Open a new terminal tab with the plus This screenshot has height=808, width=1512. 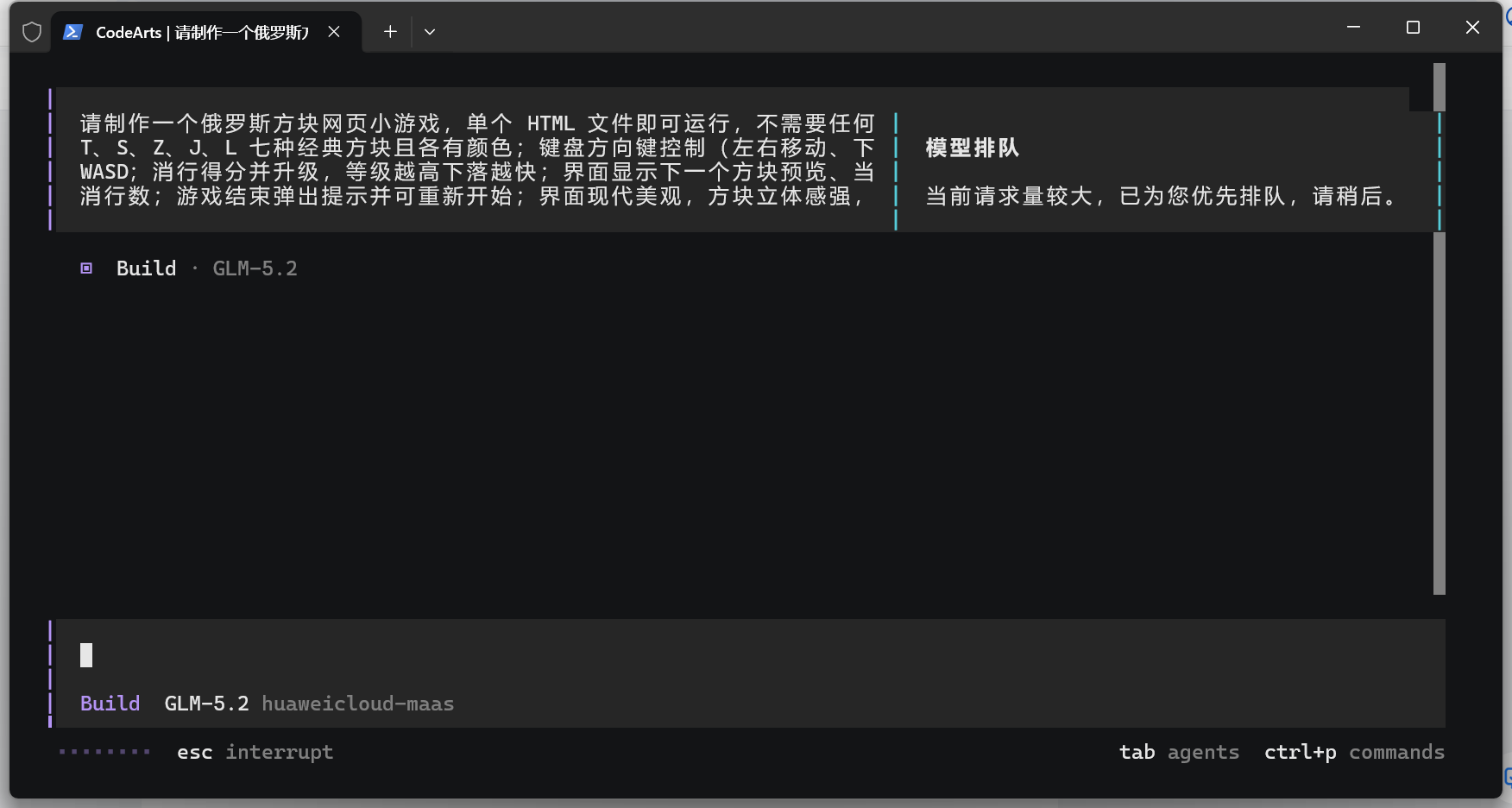click(390, 32)
